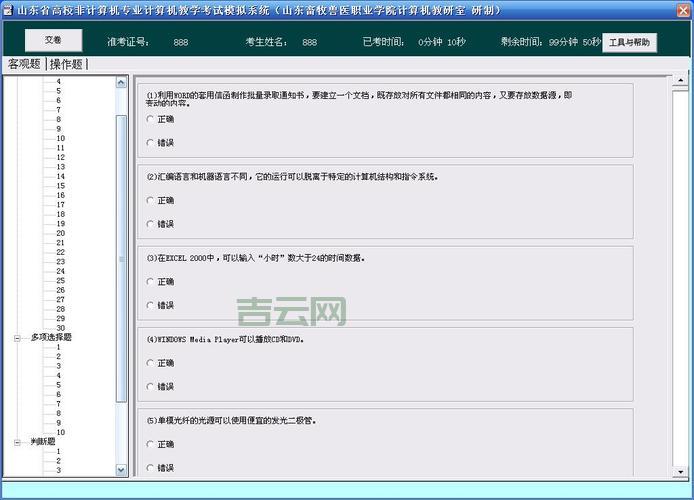Image resolution: width=694 pixels, height=500 pixels.
Task: Click the question panel scroll up arrow
Action: pyautogui.click(x=680, y=80)
